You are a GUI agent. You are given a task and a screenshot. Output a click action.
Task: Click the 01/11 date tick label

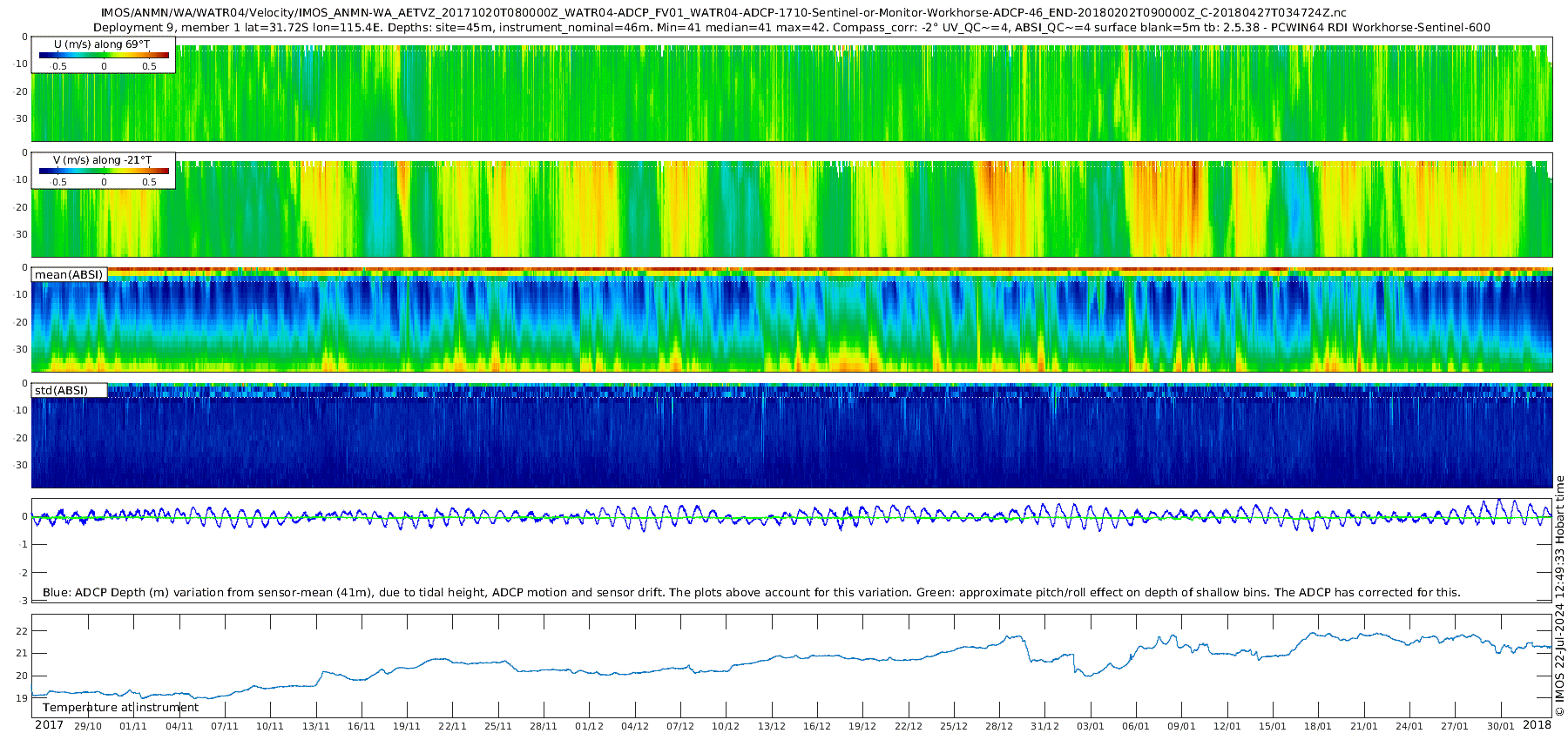click(133, 726)
